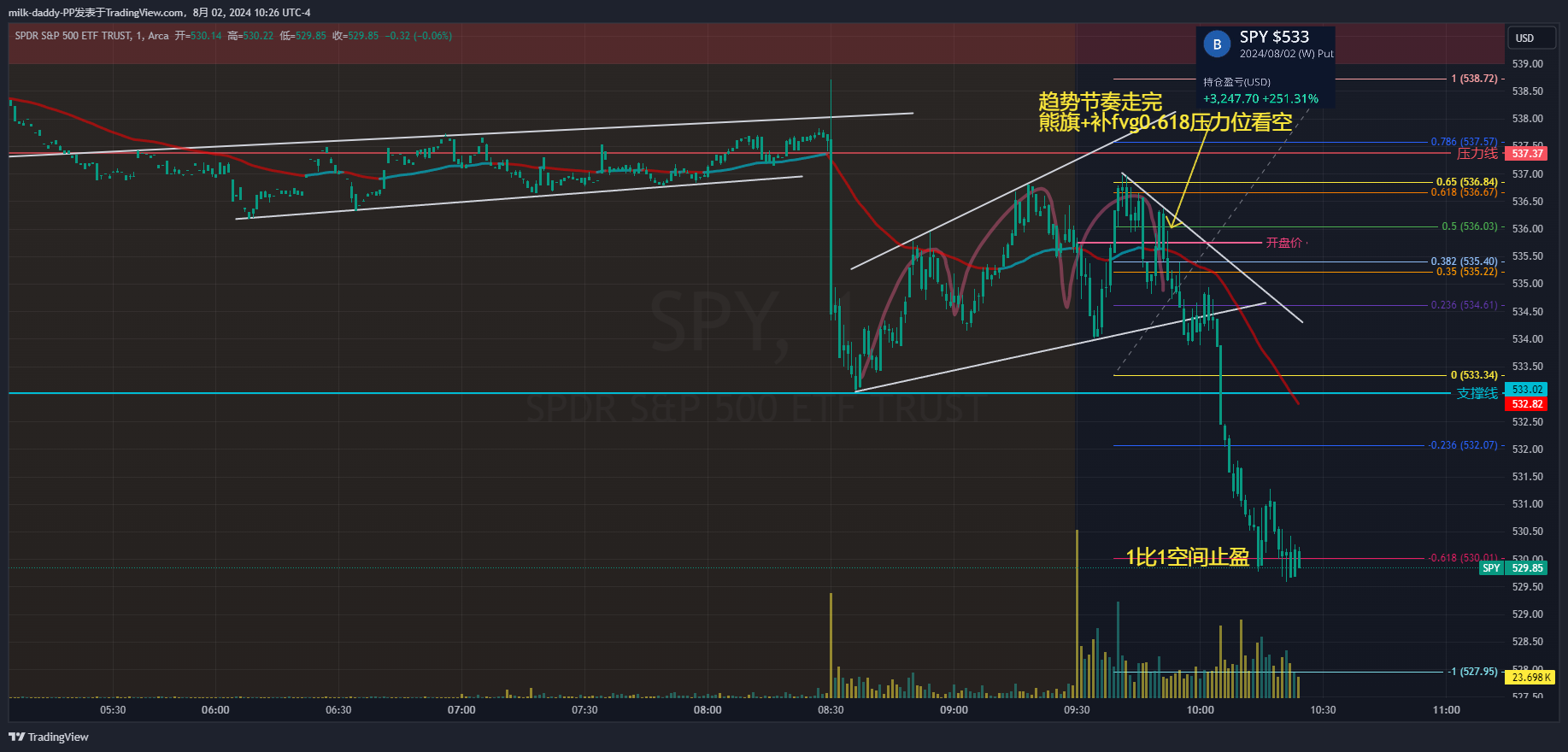Select the 1比1空间止盈 text annotation

click(x=1187, y=557)
